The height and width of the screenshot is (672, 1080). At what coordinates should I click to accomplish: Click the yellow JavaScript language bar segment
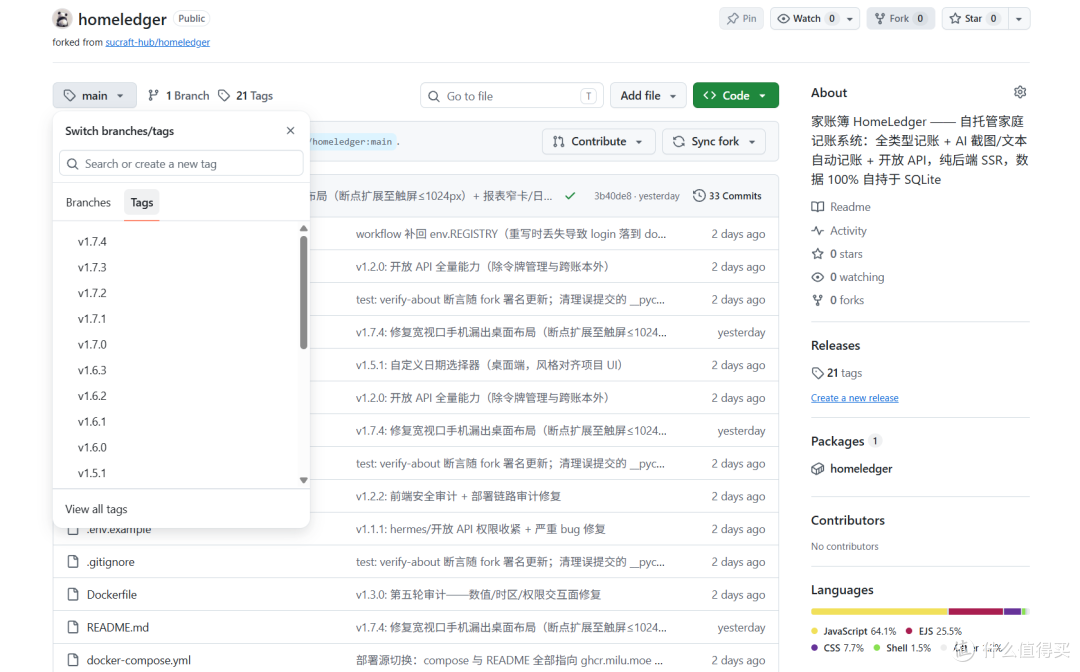[880, 611]
